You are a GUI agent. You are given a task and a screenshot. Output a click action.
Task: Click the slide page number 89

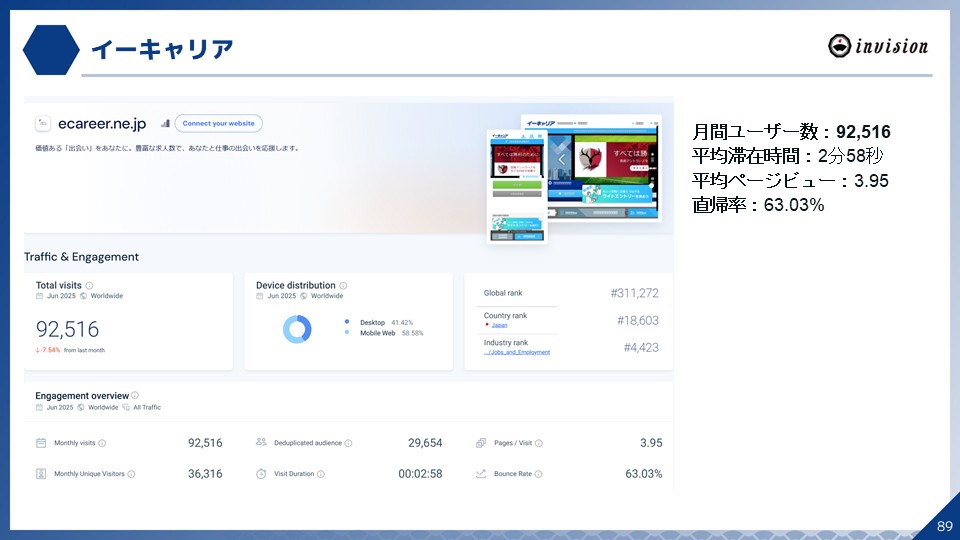tap(945, 526)
